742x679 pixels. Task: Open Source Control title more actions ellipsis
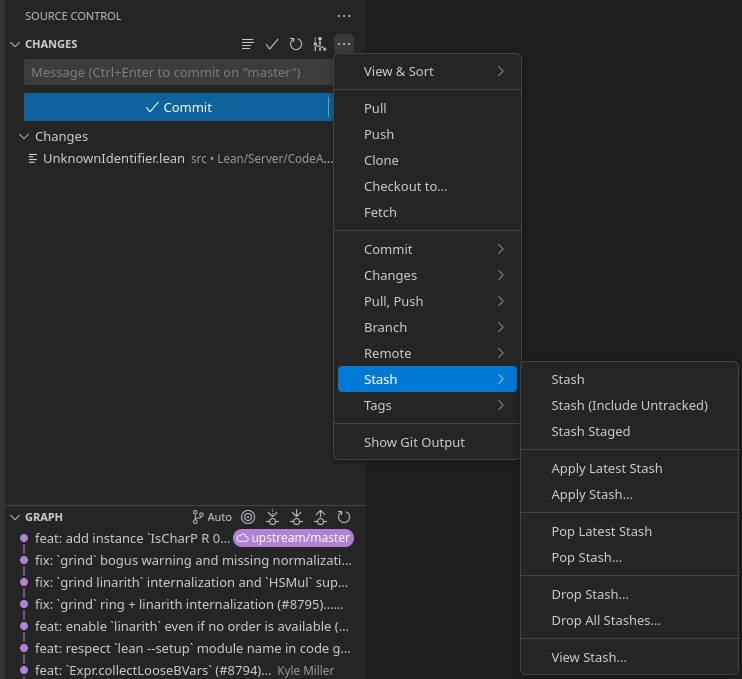[x=344, y=16]
